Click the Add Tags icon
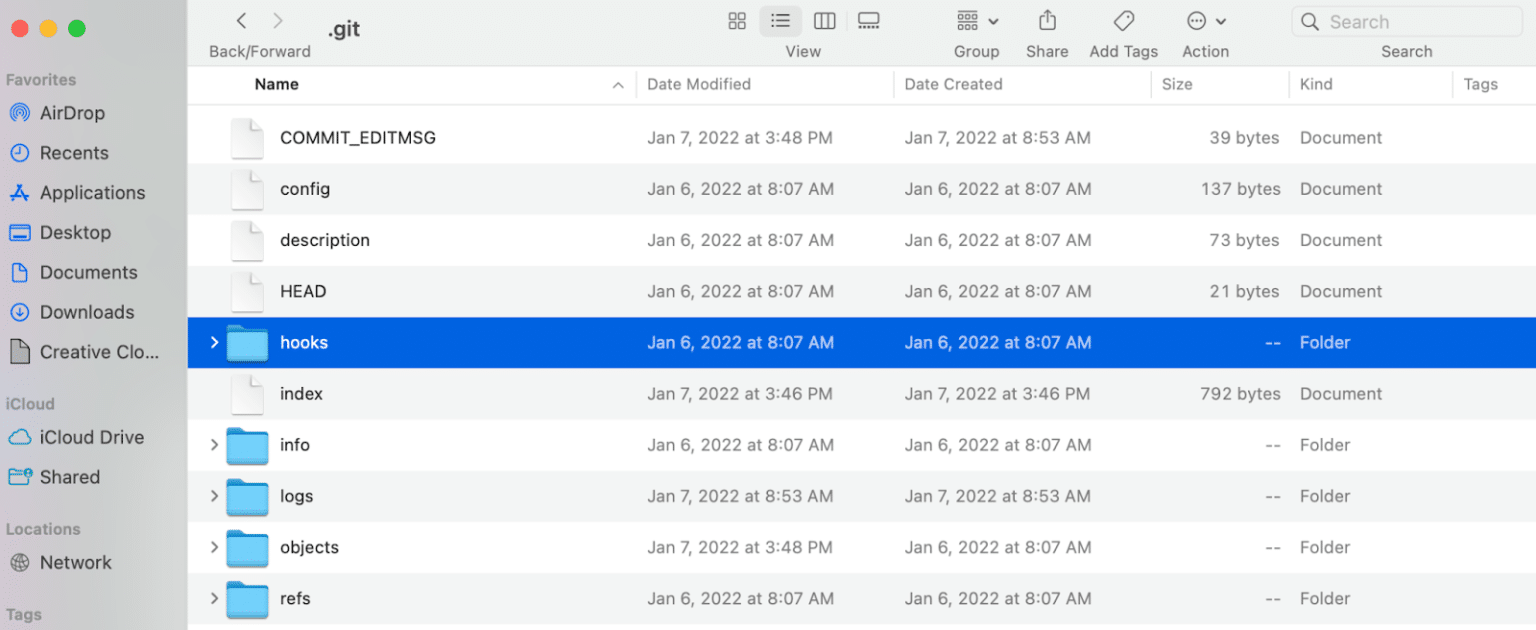The width and height of the screenshot is (1536, 630). coord(1122,20)
